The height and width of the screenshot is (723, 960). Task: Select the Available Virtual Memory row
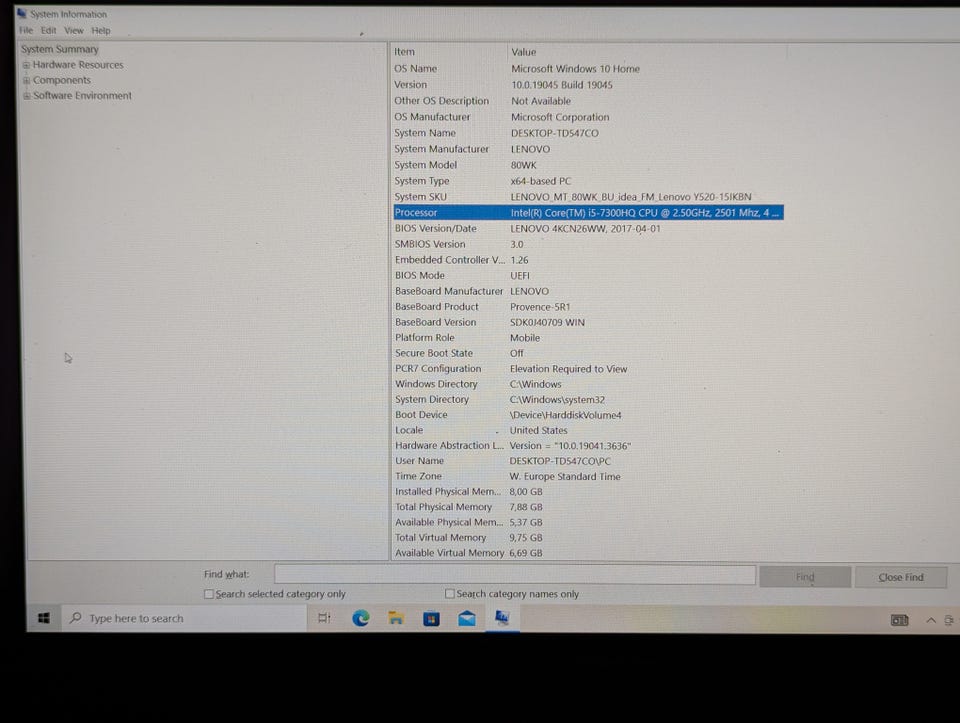click(588, 553)
